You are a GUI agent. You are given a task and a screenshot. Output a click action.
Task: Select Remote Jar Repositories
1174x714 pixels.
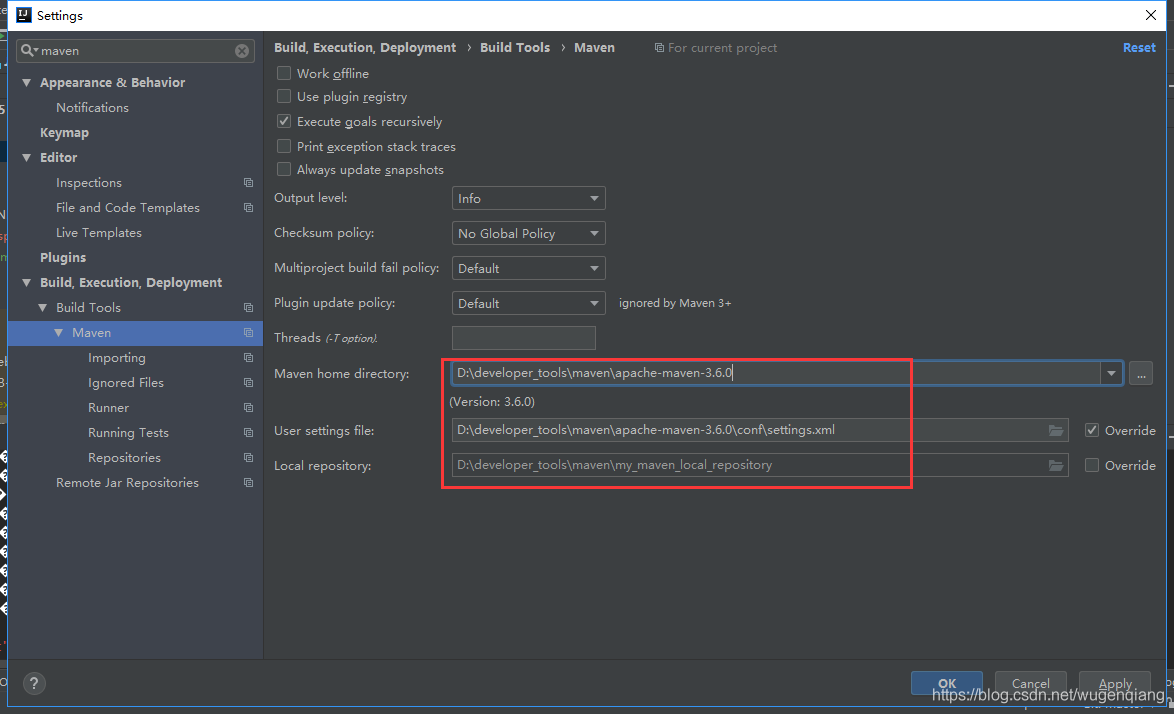pos(127,483)
